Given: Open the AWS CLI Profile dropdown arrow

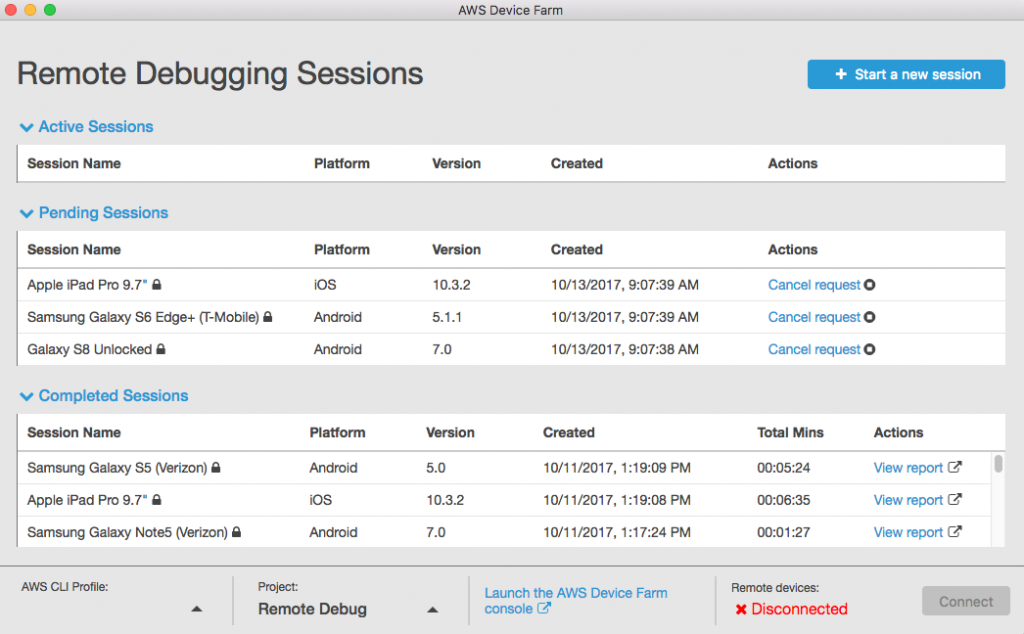Looking at the screenshot, I should (197, 609).
